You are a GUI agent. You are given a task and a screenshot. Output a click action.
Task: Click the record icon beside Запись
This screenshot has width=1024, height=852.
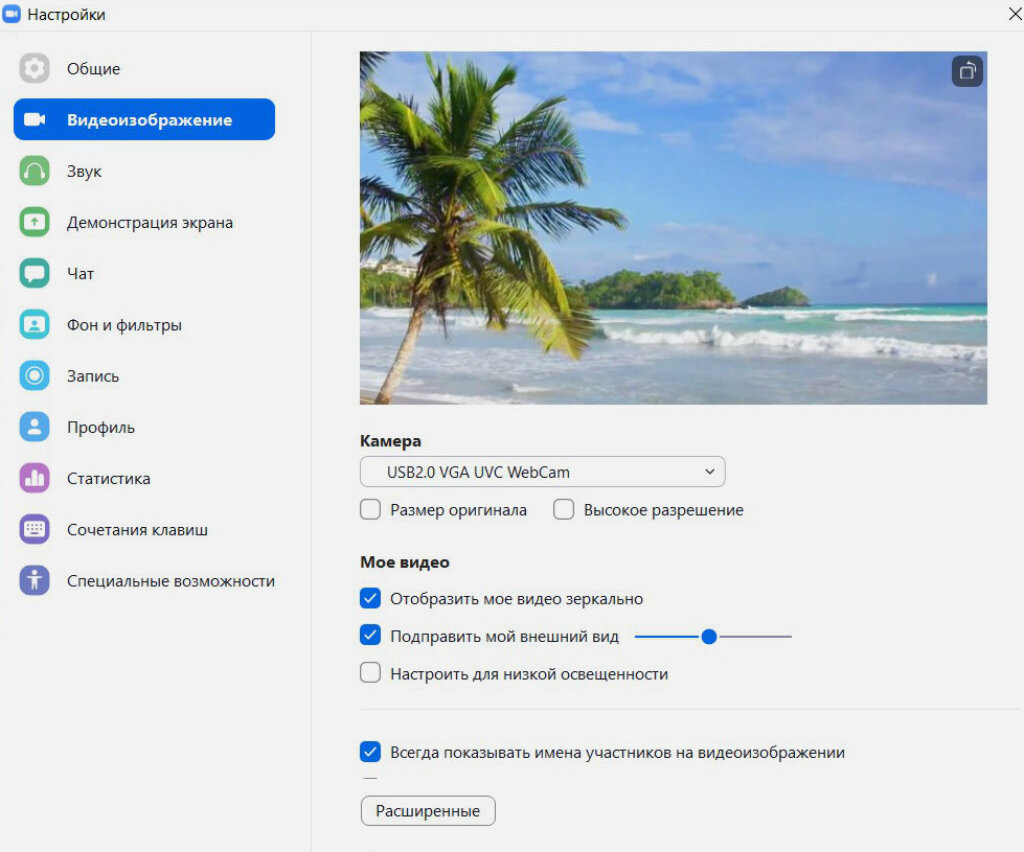pos(34,376)
